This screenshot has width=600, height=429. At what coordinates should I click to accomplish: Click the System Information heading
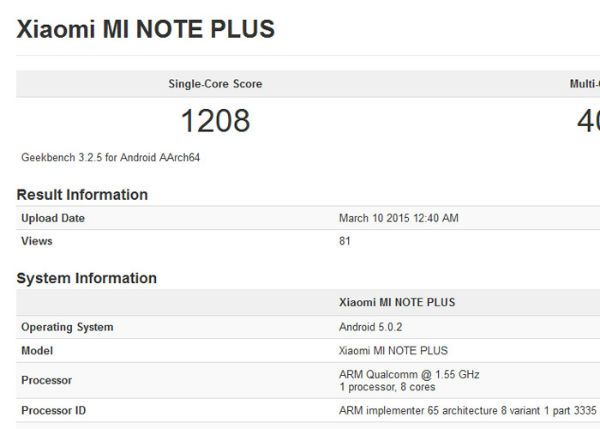tap(87, 278)
